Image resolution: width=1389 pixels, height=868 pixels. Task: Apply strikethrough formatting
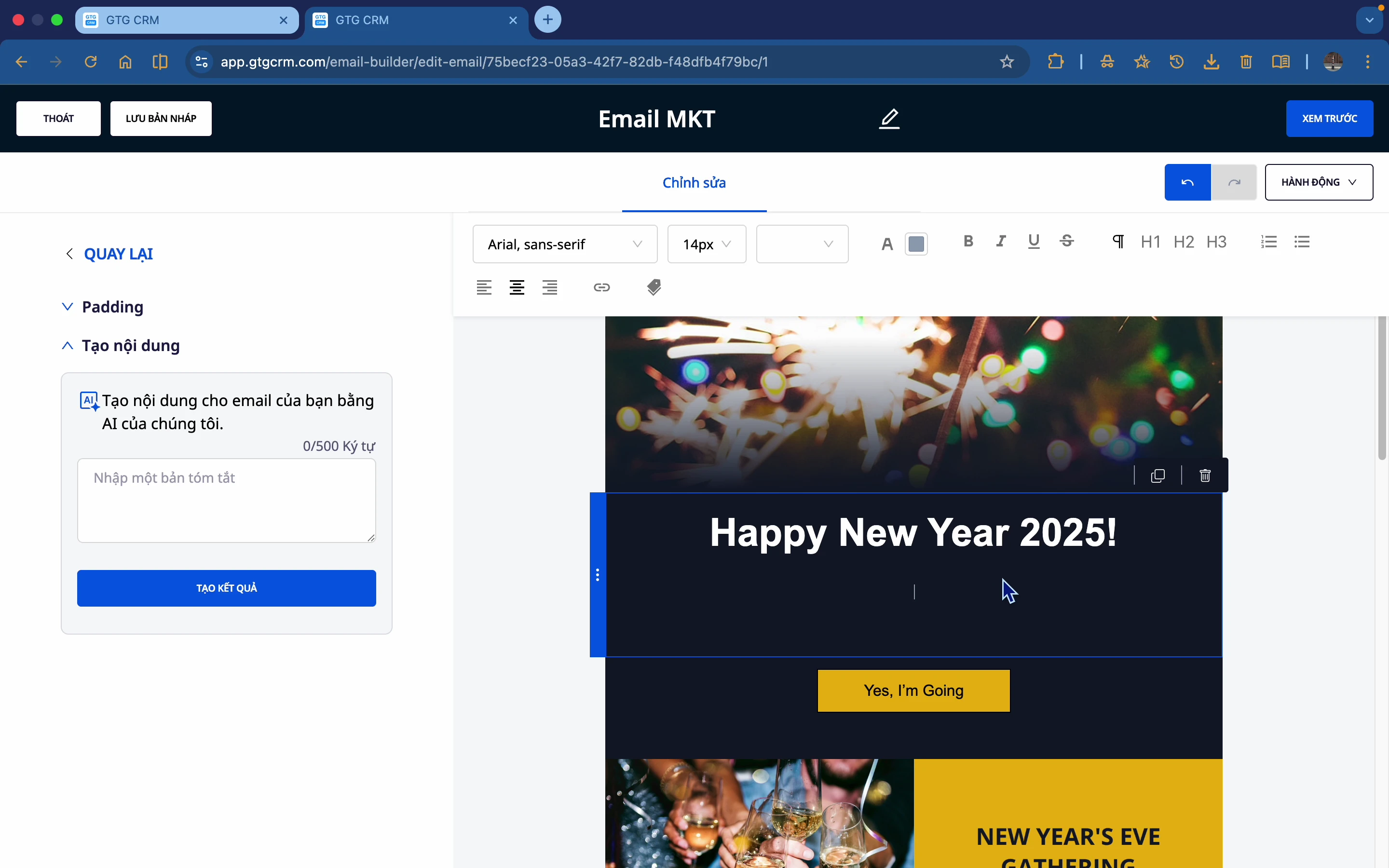(x=1066, y=241)
